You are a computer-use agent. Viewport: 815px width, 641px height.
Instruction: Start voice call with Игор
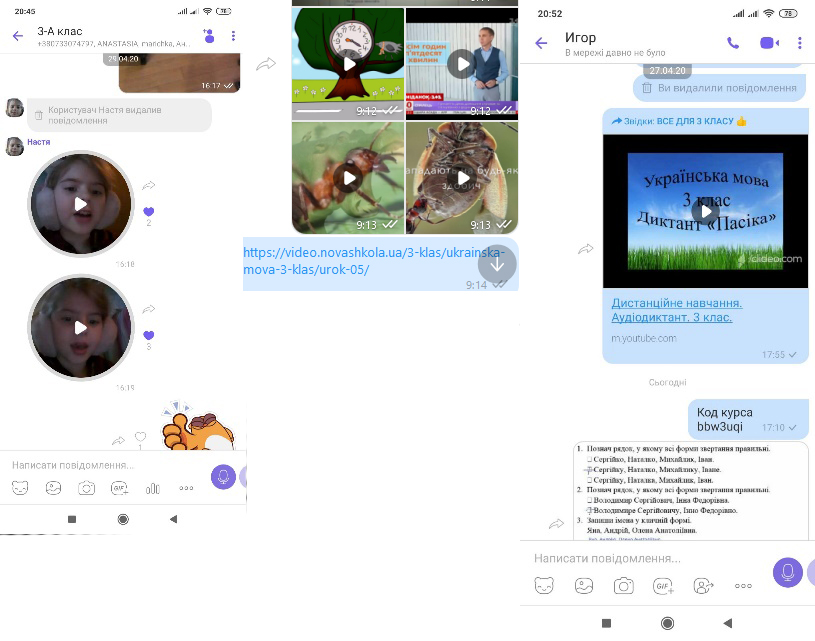tap(733, 43)
